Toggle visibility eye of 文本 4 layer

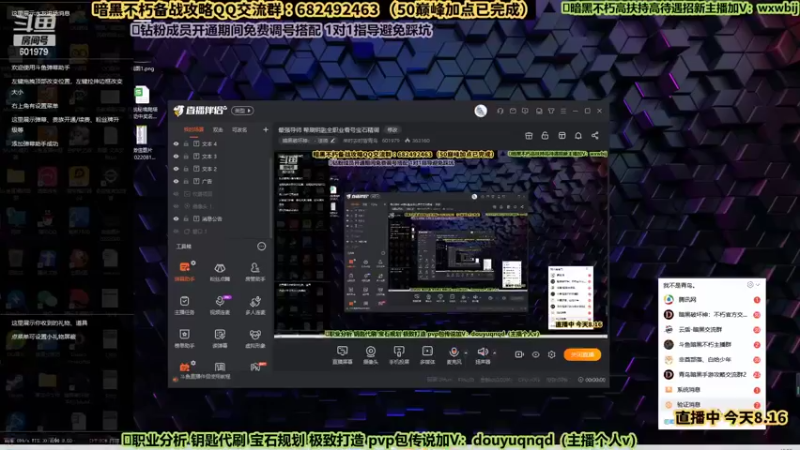pyautogui.click(x=176, y=144)
